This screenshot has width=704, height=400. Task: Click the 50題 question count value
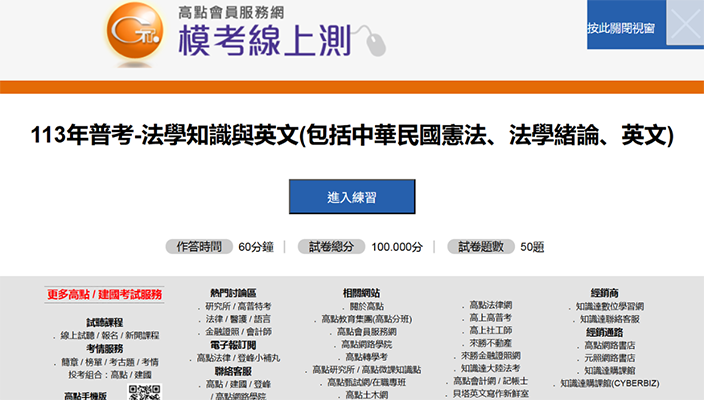pos(532,247)
